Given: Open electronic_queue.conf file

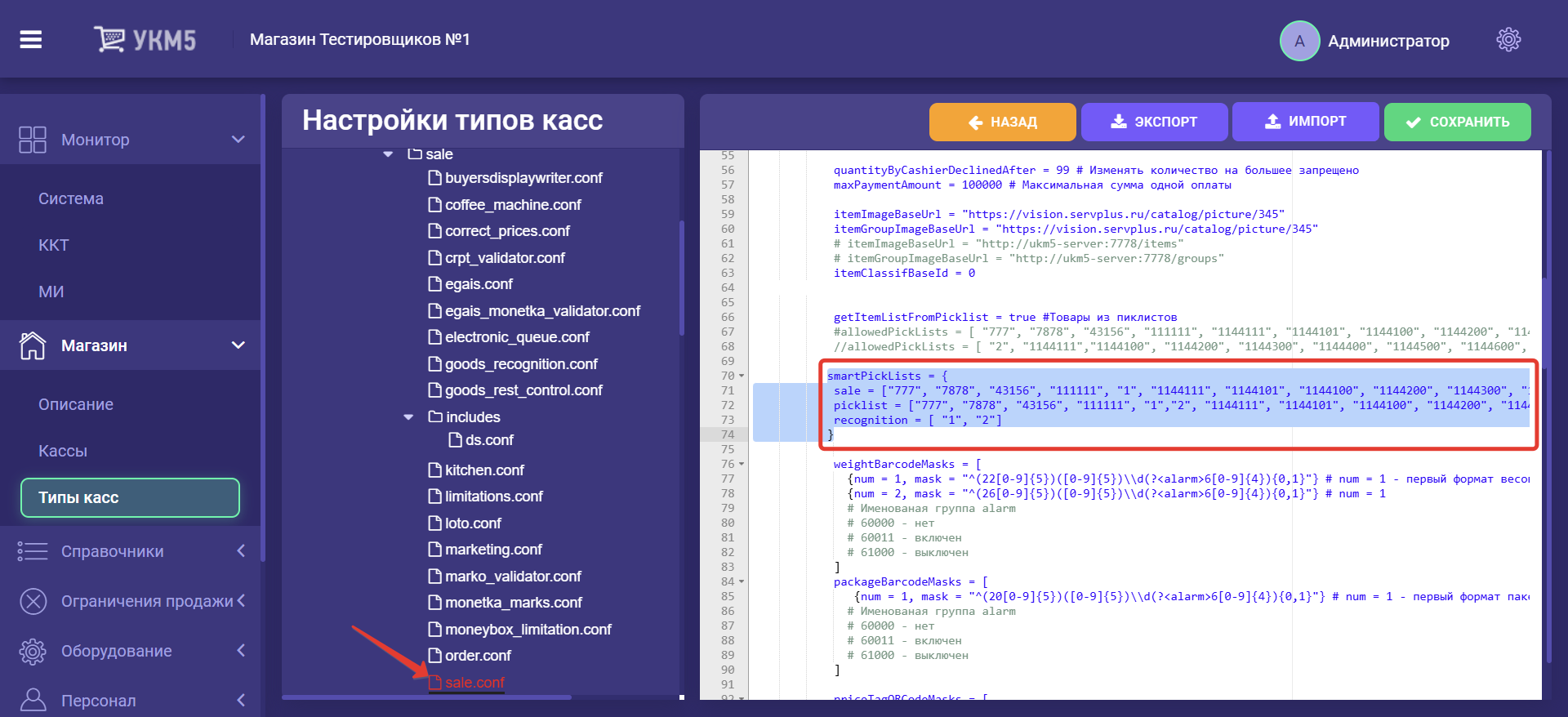Looking at the screenshot, I should point(517,337).
